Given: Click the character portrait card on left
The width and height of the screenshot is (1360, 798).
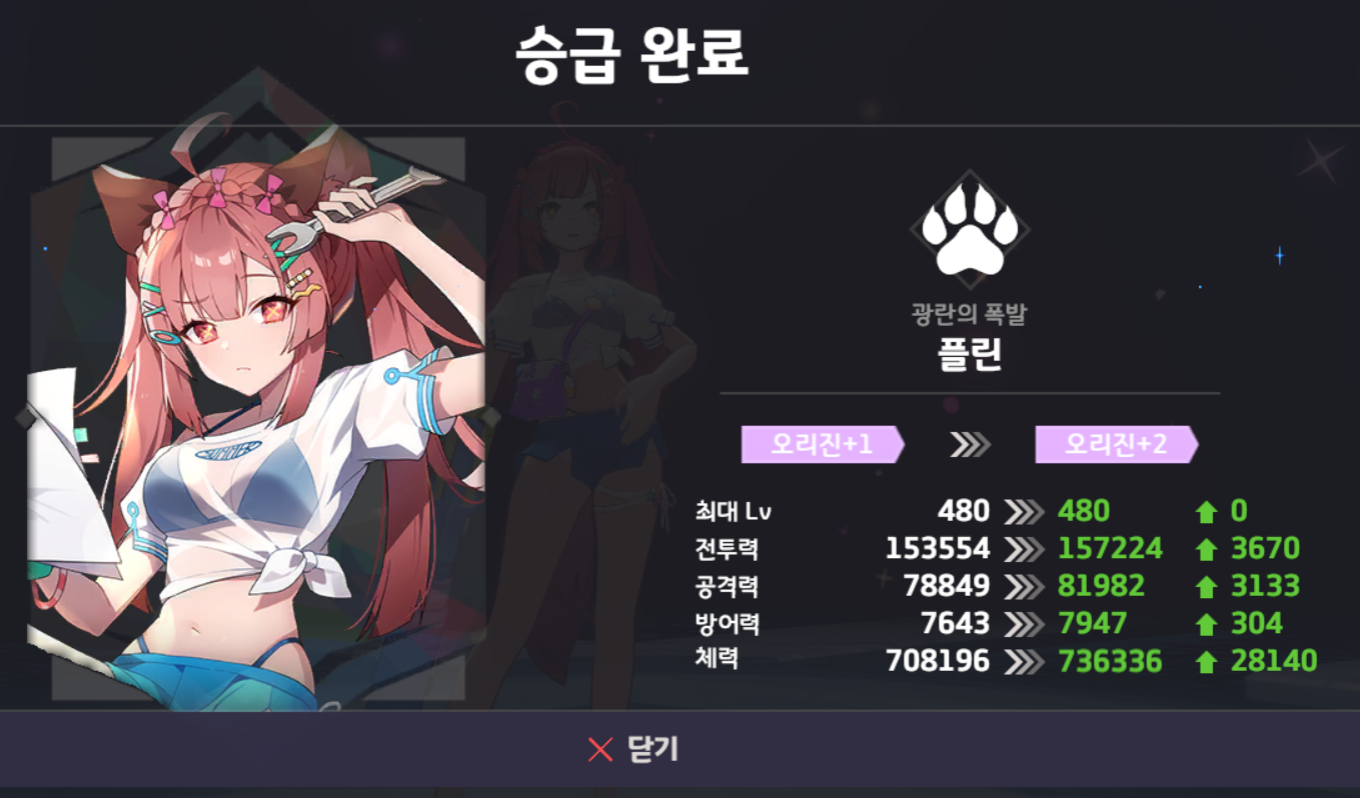Looking at the screenshot, I should click(x=256, y=420).
